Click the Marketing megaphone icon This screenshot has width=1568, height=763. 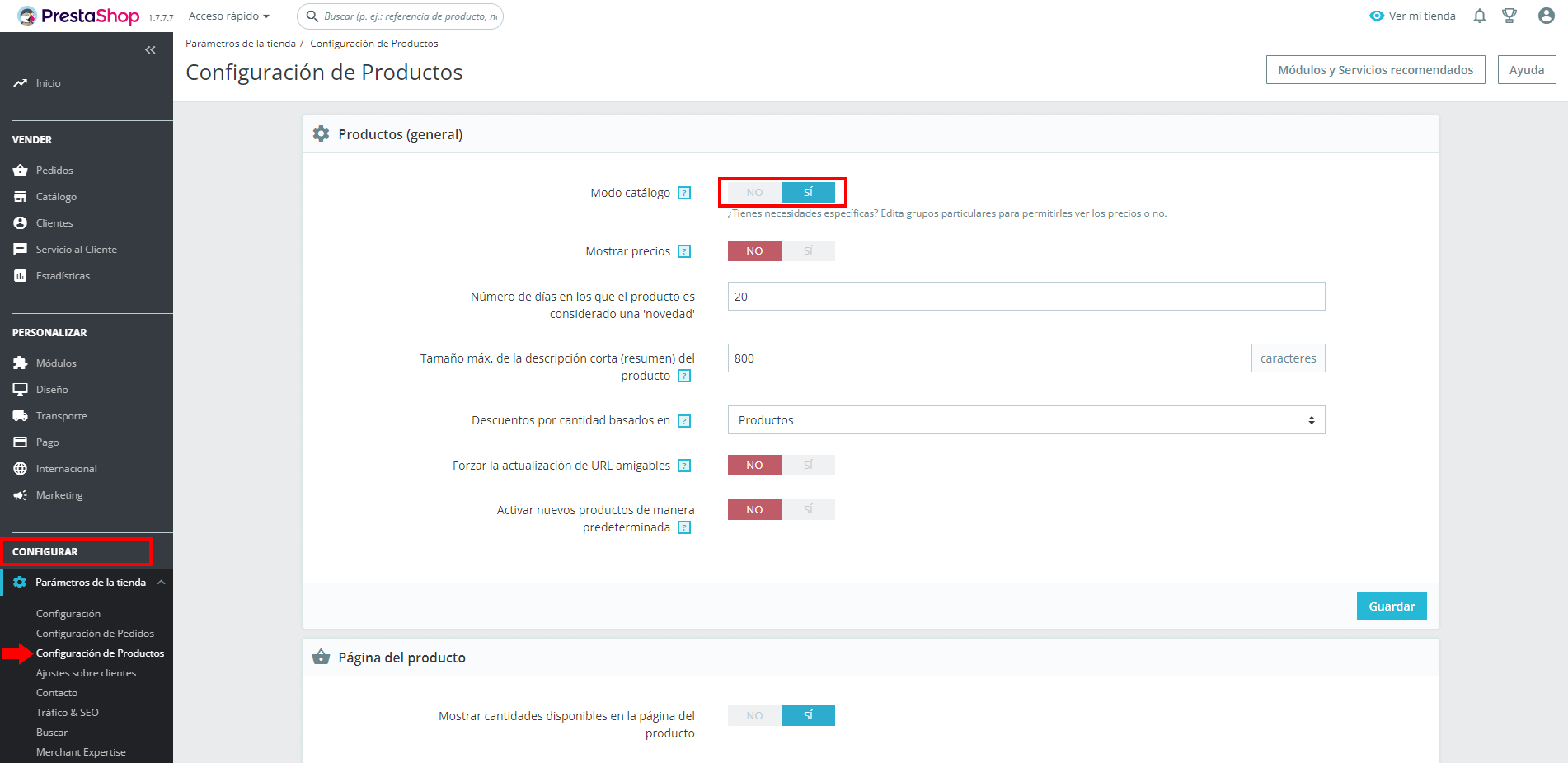(x=20, y=495)
